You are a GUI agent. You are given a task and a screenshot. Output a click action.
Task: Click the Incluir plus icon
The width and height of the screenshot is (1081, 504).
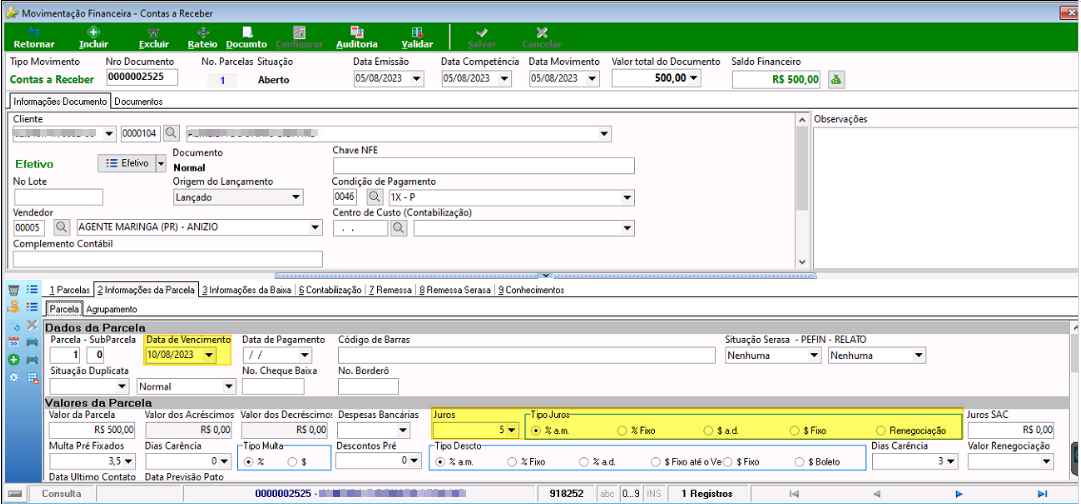(x=93, y=32)
